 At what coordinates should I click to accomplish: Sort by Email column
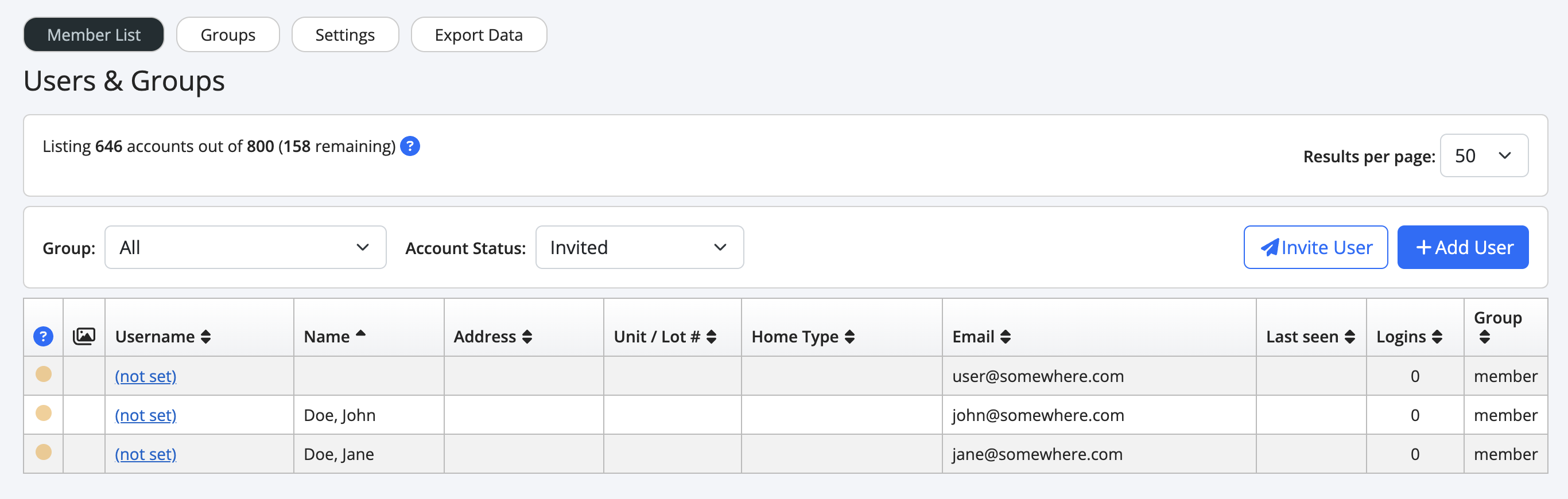[x=981, y=337]
